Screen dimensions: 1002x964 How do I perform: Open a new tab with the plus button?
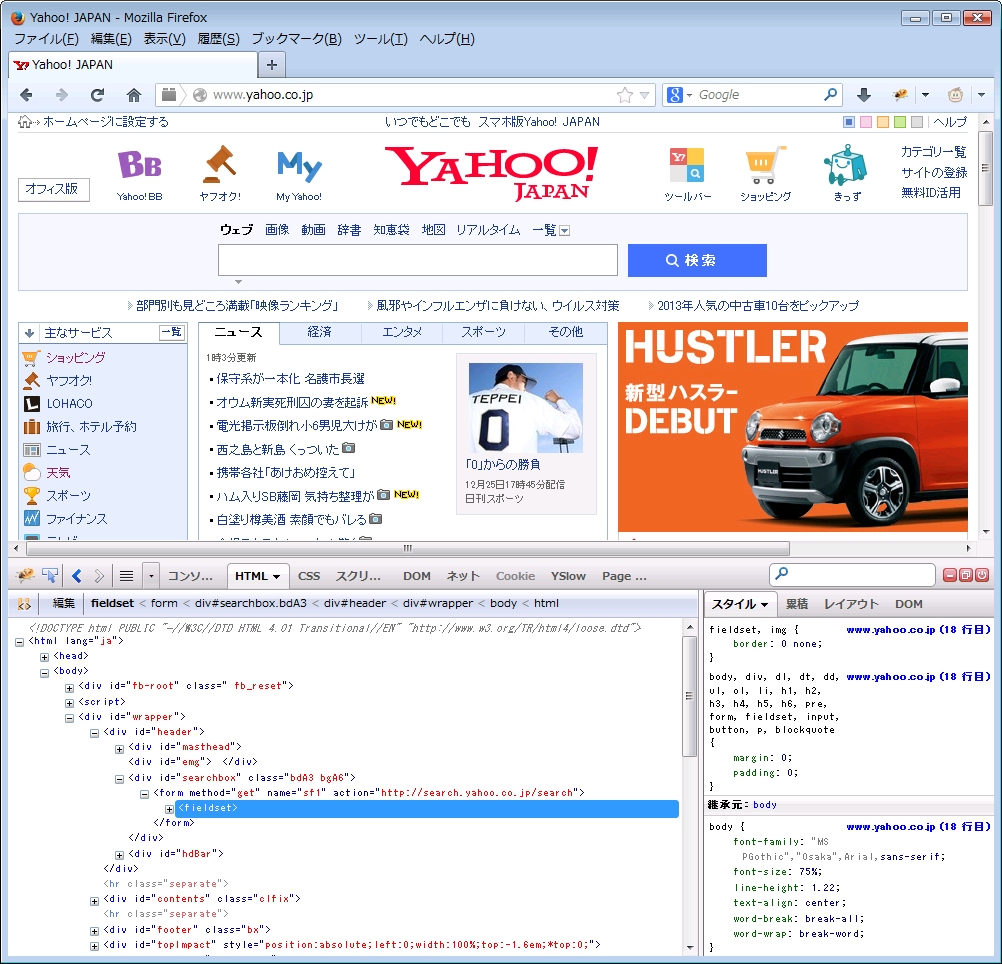pos(272,65)
